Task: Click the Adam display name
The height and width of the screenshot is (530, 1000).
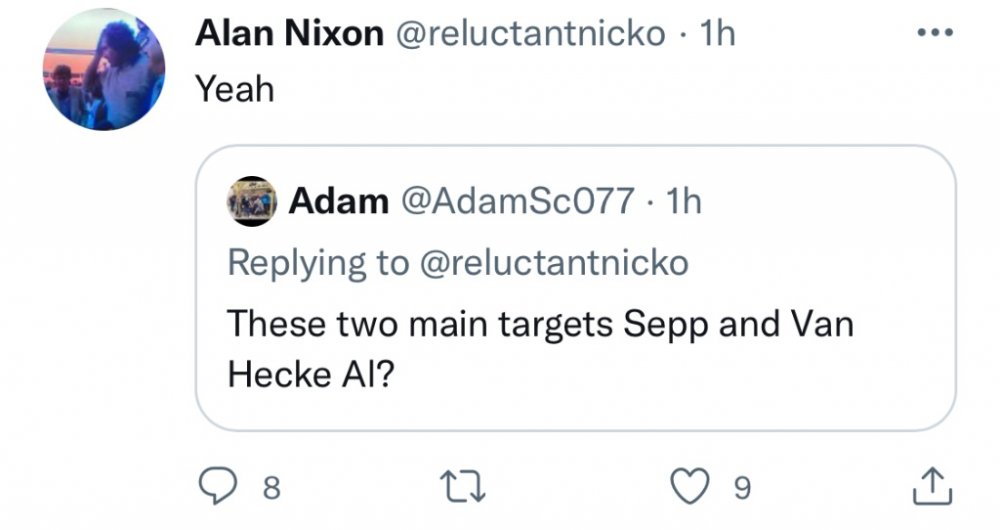Action: 338,202
